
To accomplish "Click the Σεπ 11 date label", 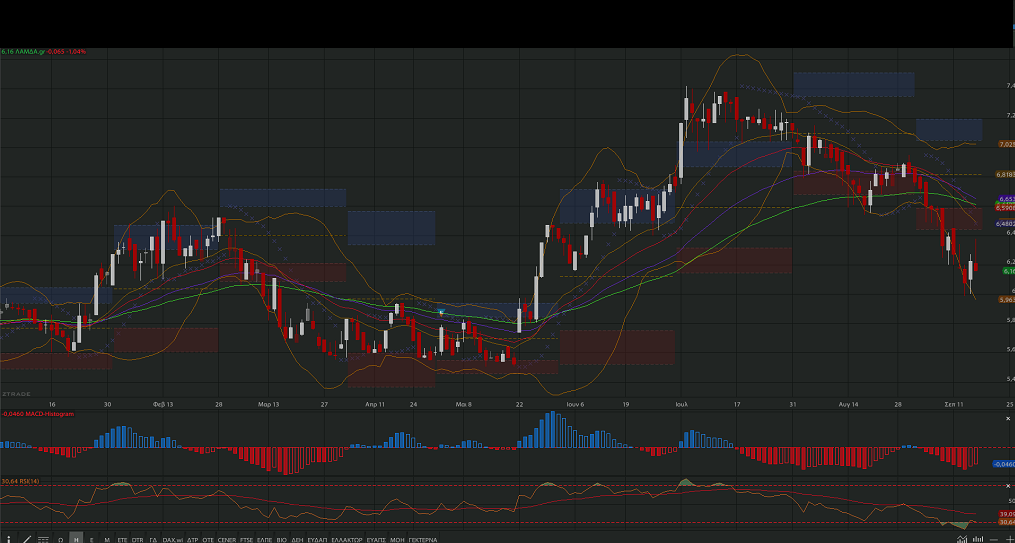I will point(954,404).
